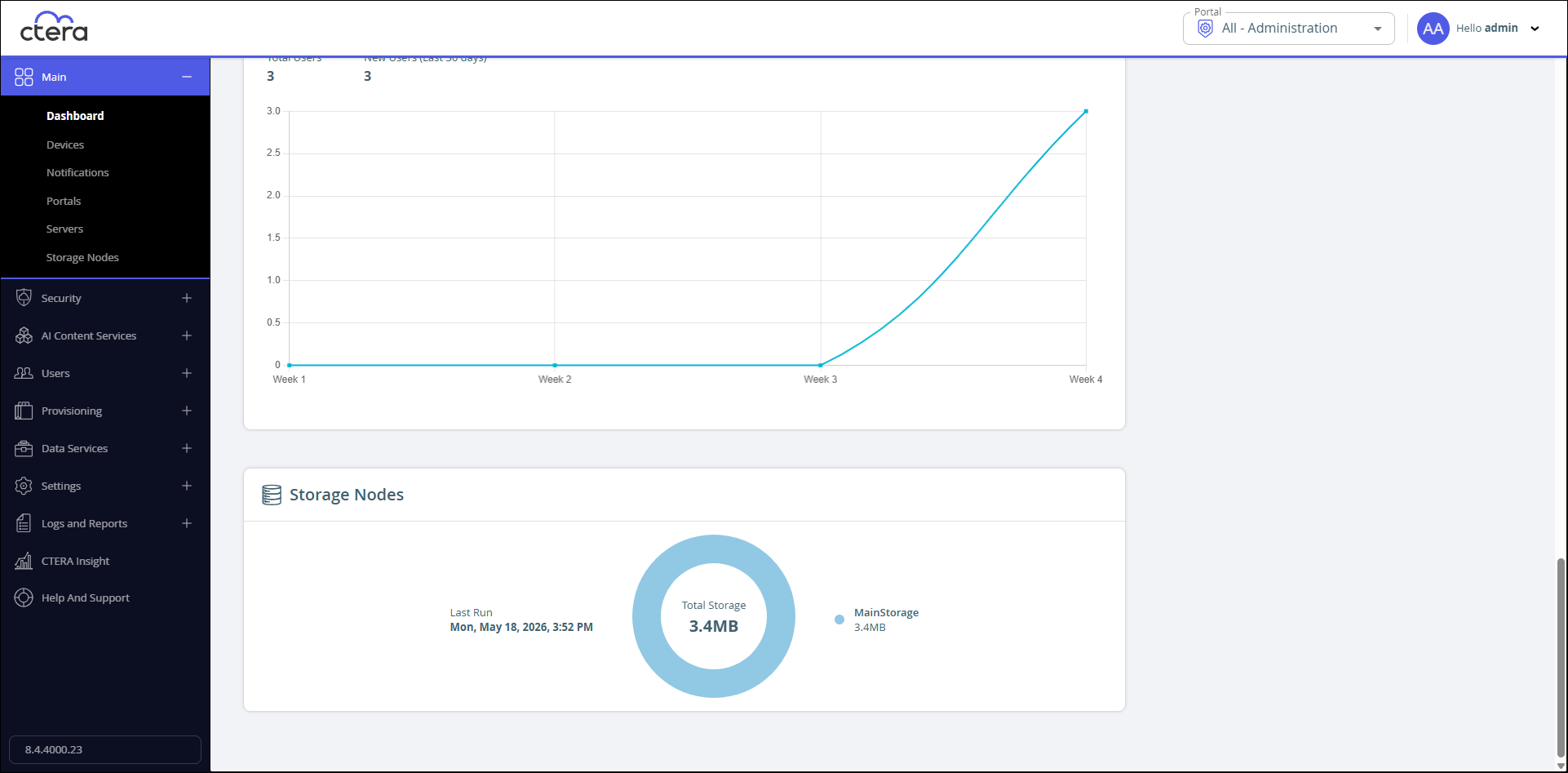Screen dimensions: 1568x773
Task: Click the Settings gear icon
Action: pos(24,486)
